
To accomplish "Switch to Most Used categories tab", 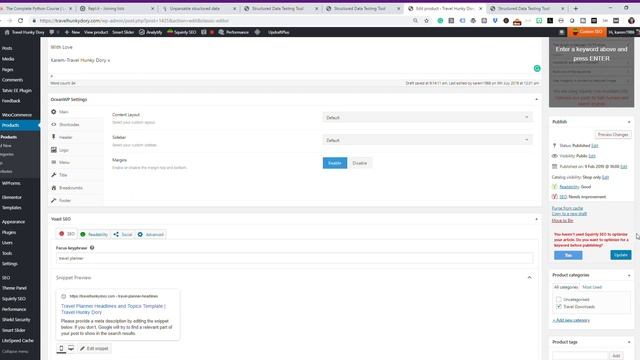I will [592, 287].
